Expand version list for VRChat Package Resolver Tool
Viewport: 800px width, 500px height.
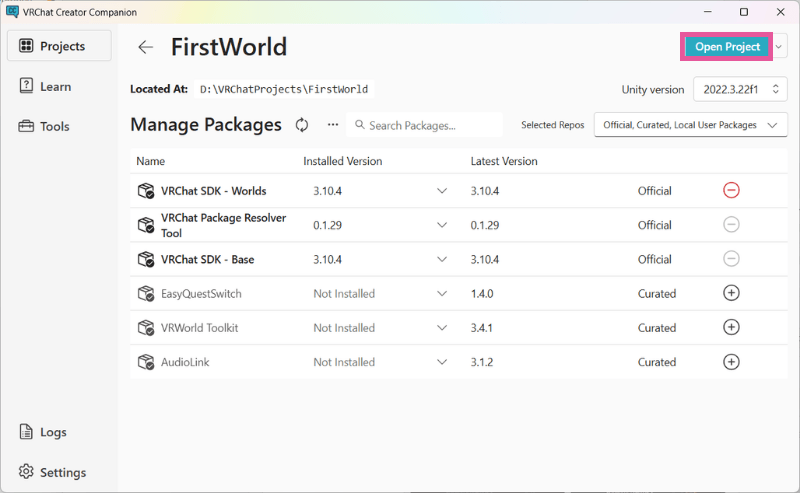pos(442,225)
